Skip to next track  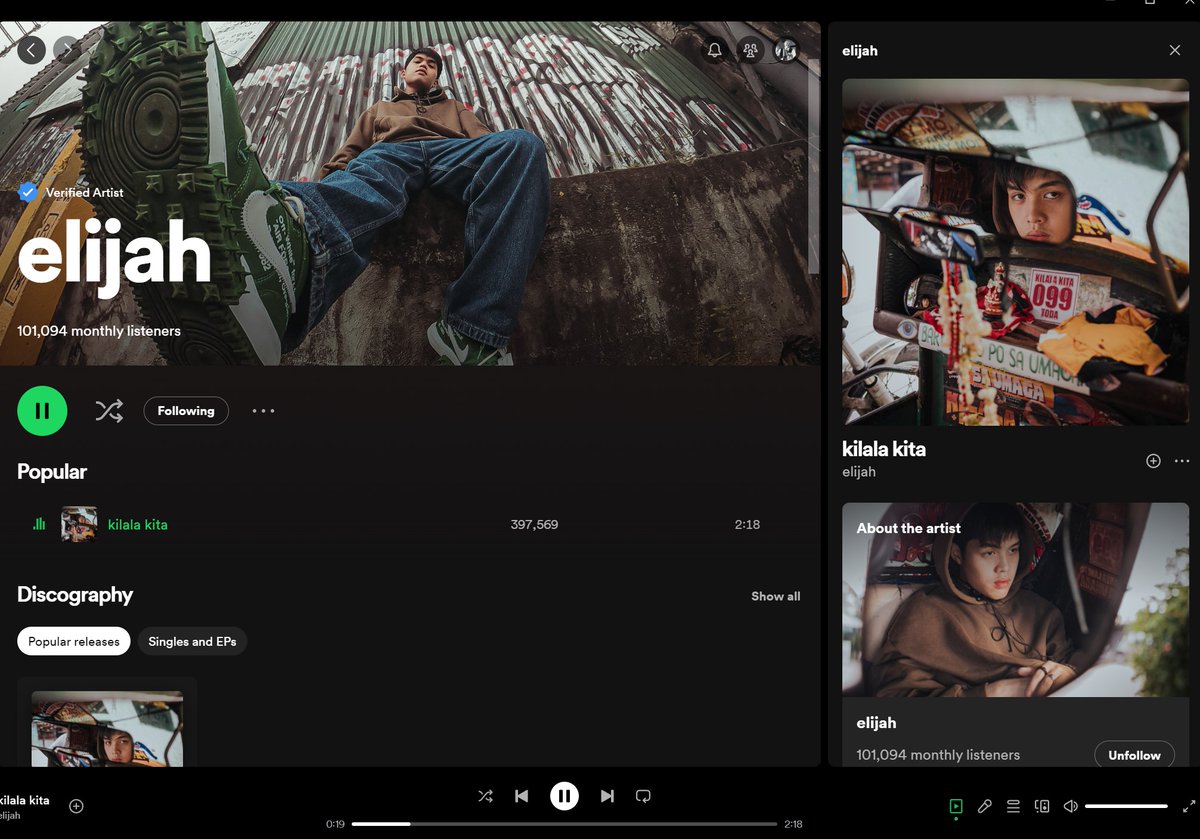point(607,796)
